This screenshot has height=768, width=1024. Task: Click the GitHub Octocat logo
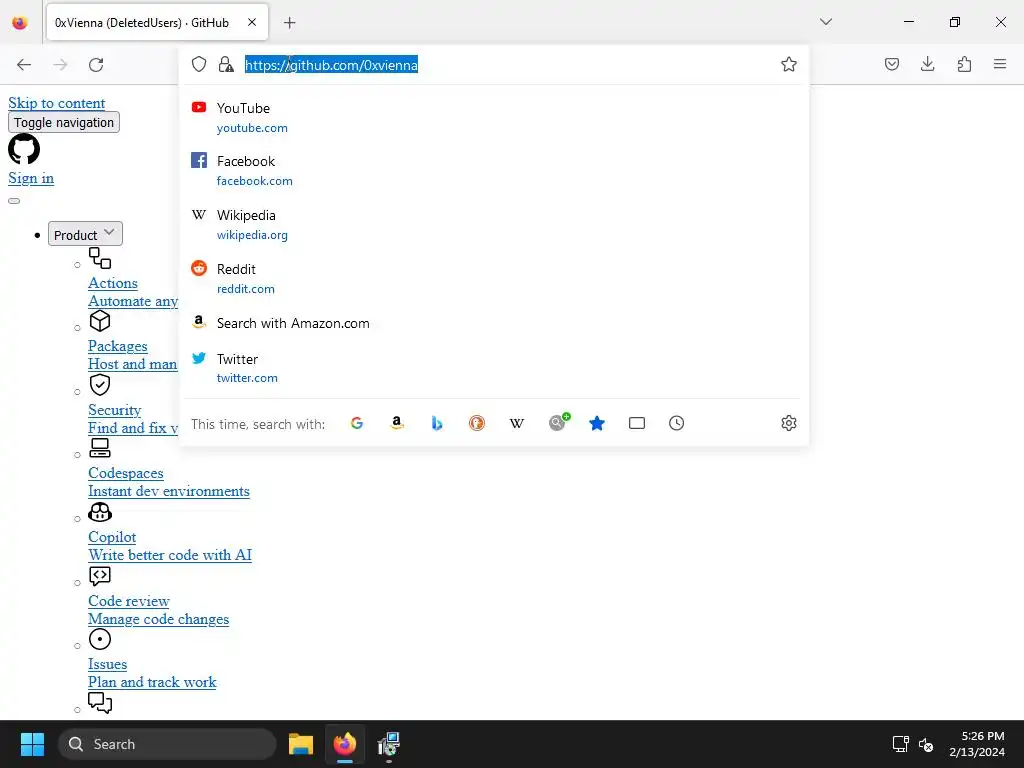pos(24,149)
